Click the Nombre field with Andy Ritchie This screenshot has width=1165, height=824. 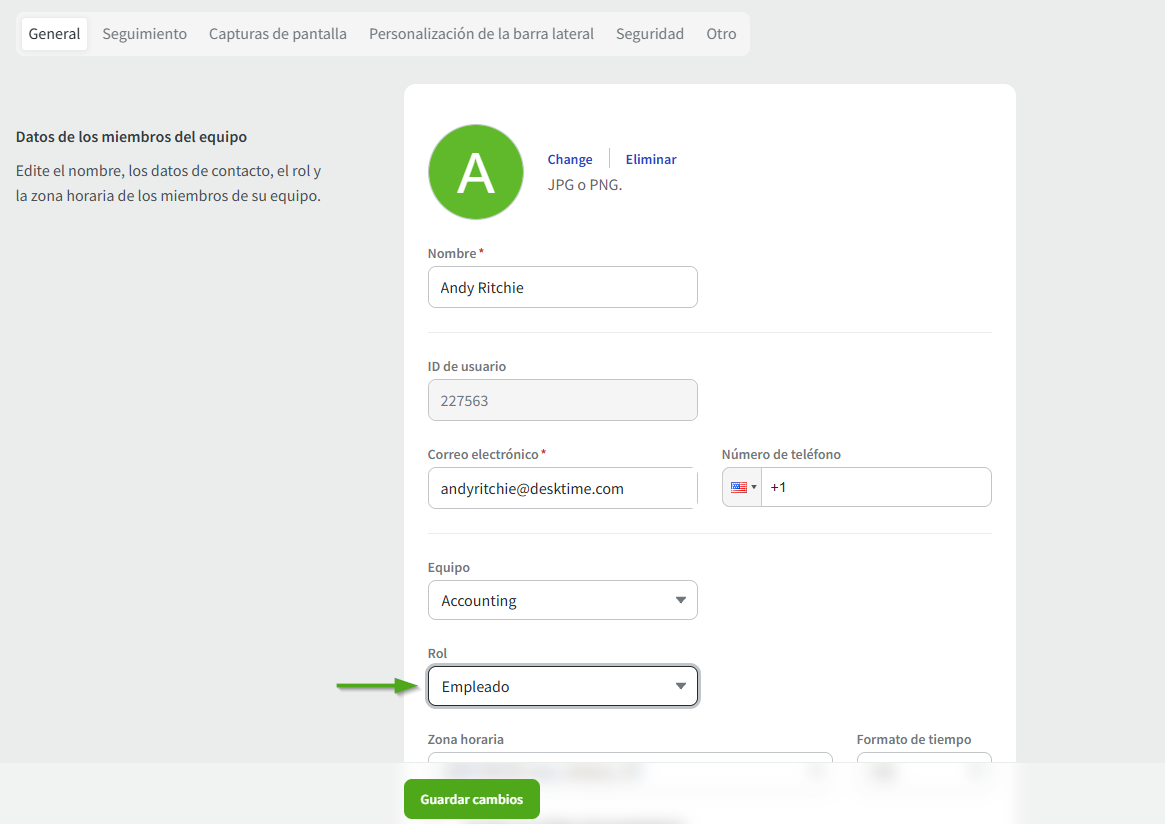562,287
